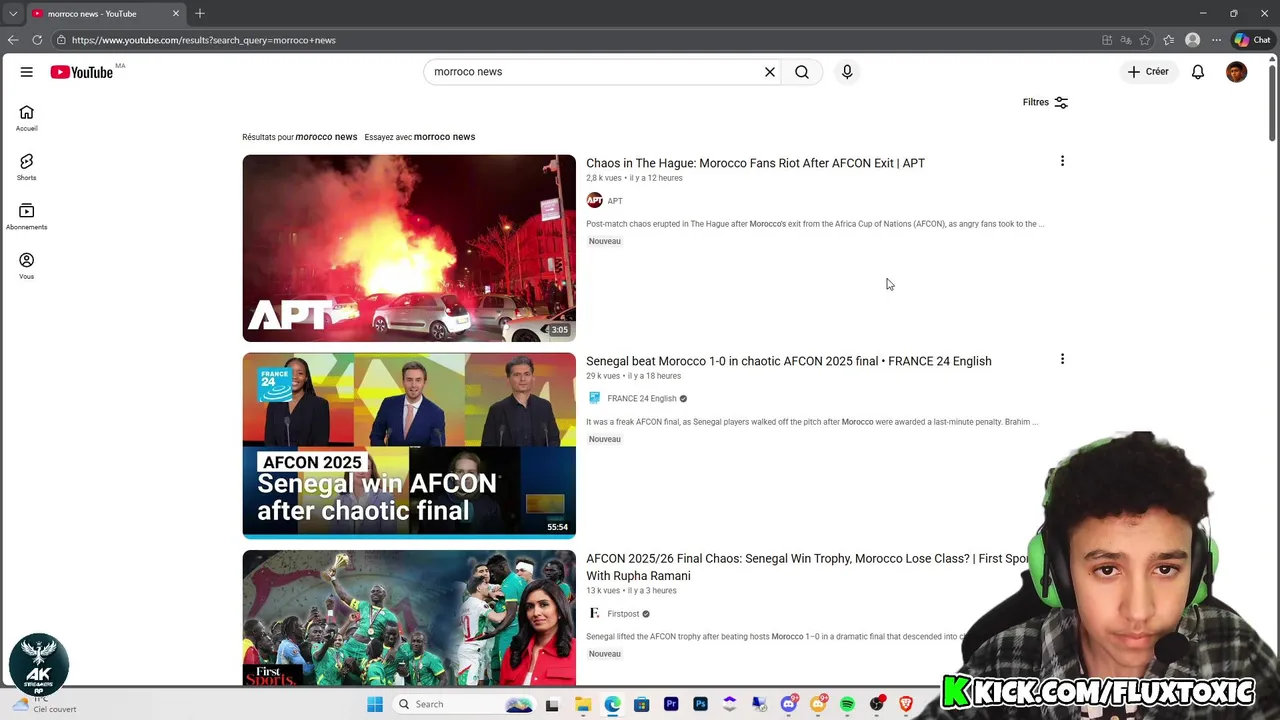Image resolution: width=1280 pixels, height=720 pixels.
Task: Open the Vous sidebar section
Action: pyautogui.click(x=27, y=266)
